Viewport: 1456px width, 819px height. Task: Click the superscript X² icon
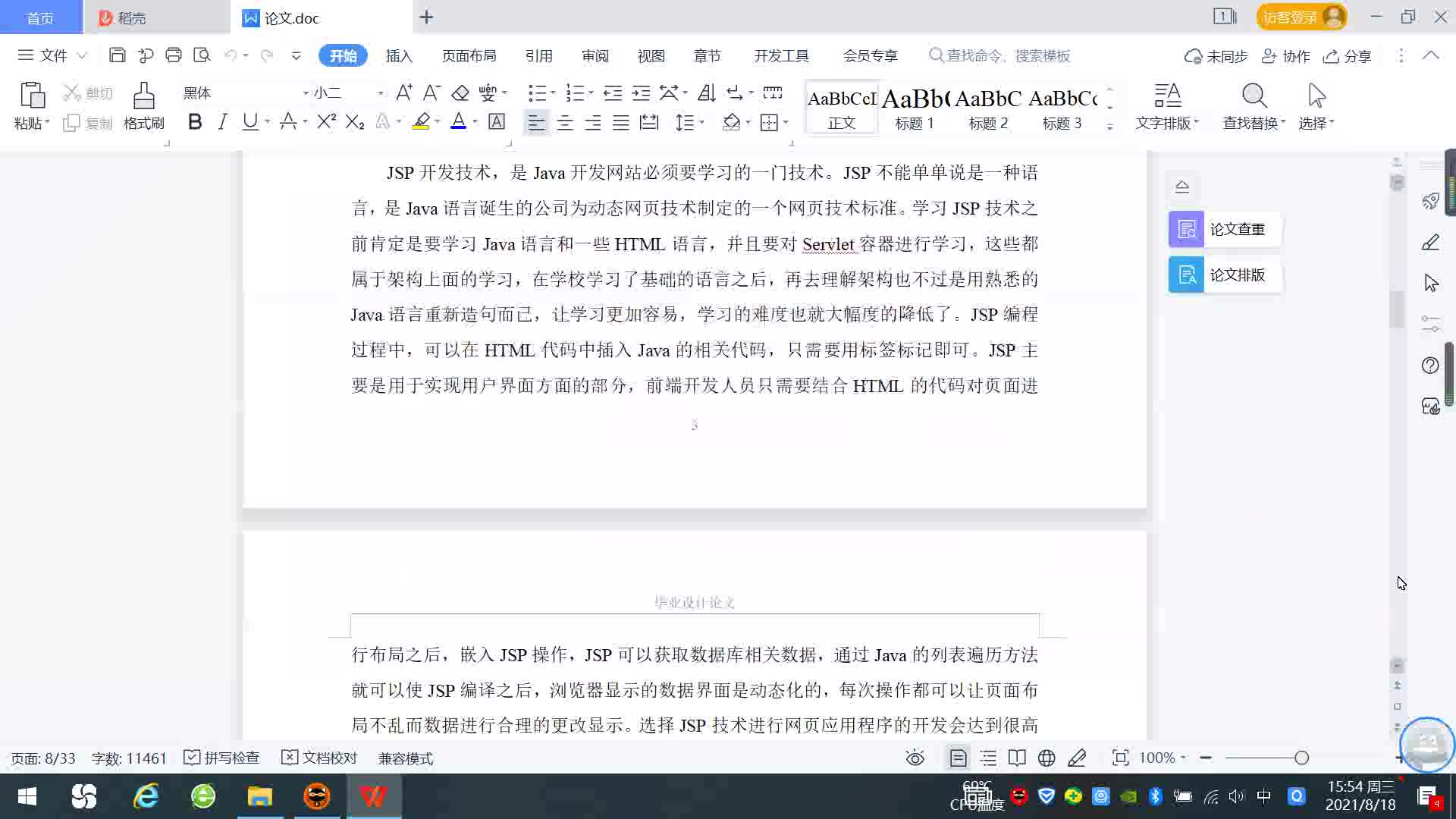coord(326,122)
